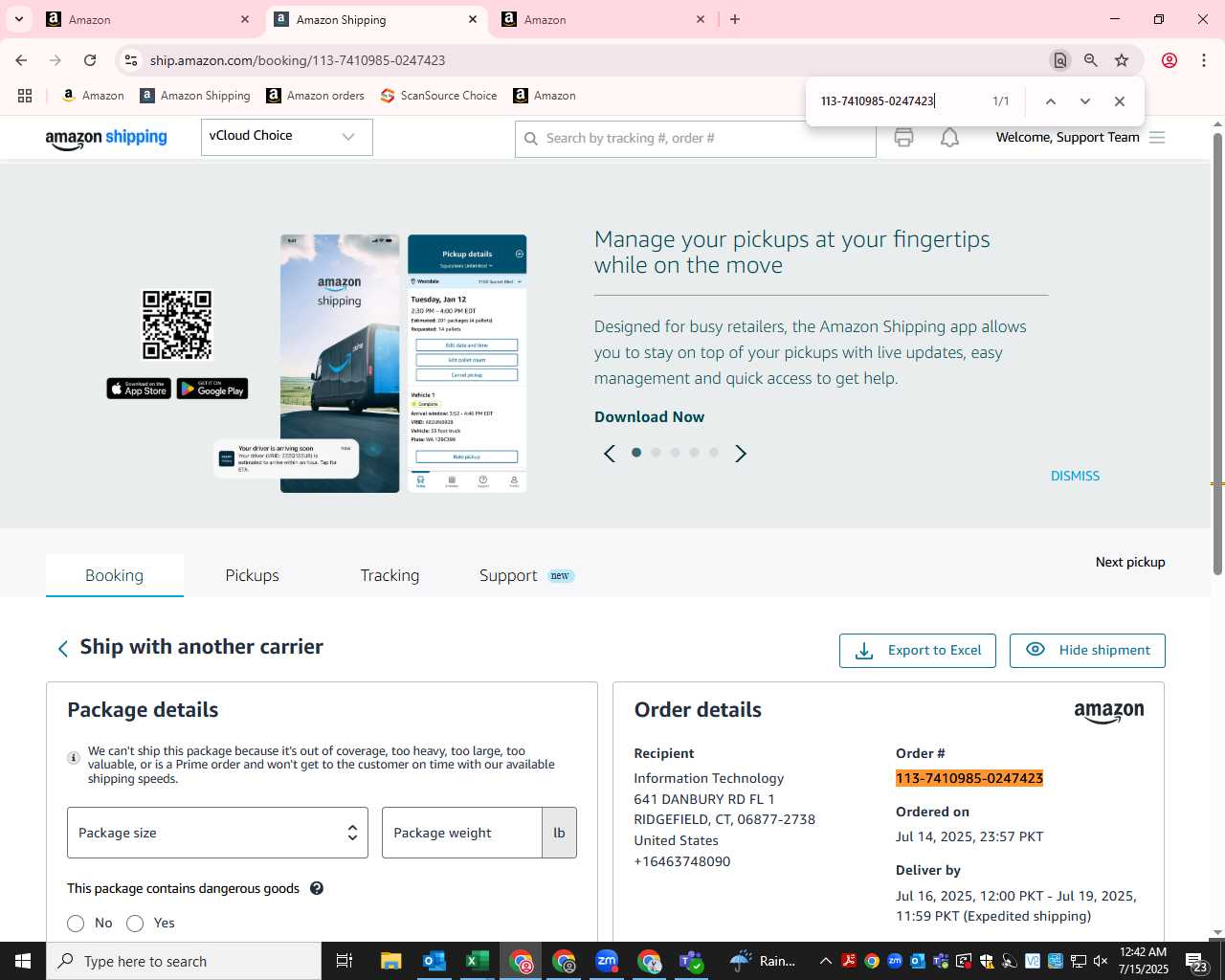
Task: Close the find bar
Action: 1120,101
